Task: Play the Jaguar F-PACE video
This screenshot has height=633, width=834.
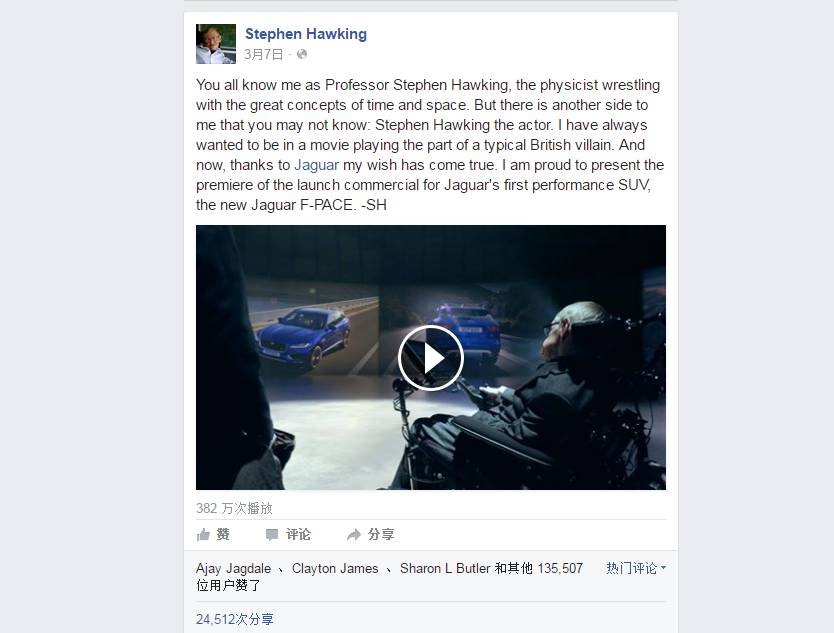Action: [x=431, y=358]
